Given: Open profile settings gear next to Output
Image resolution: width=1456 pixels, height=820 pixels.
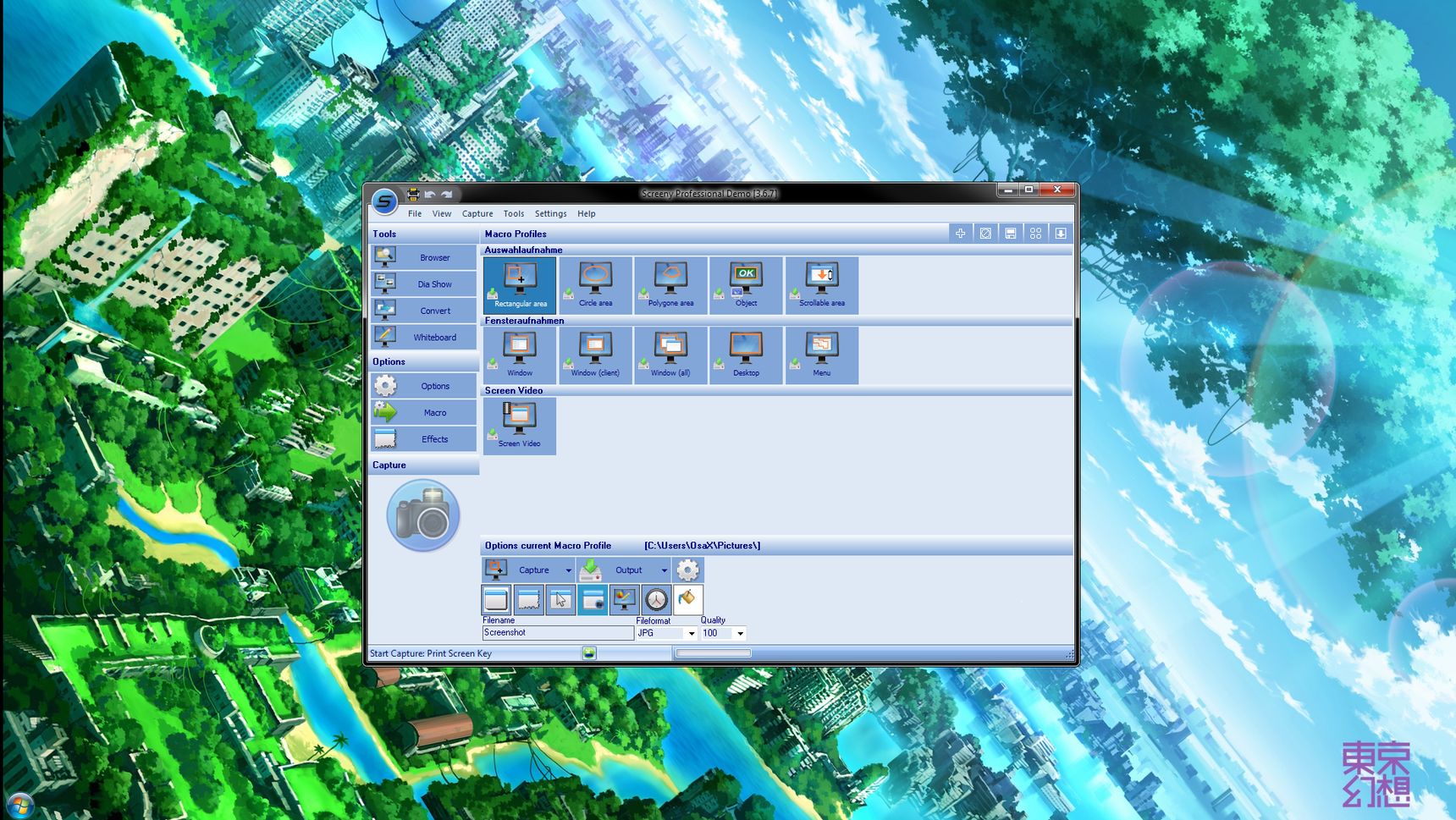Looking at the screenshot, I should coord(688,570).
